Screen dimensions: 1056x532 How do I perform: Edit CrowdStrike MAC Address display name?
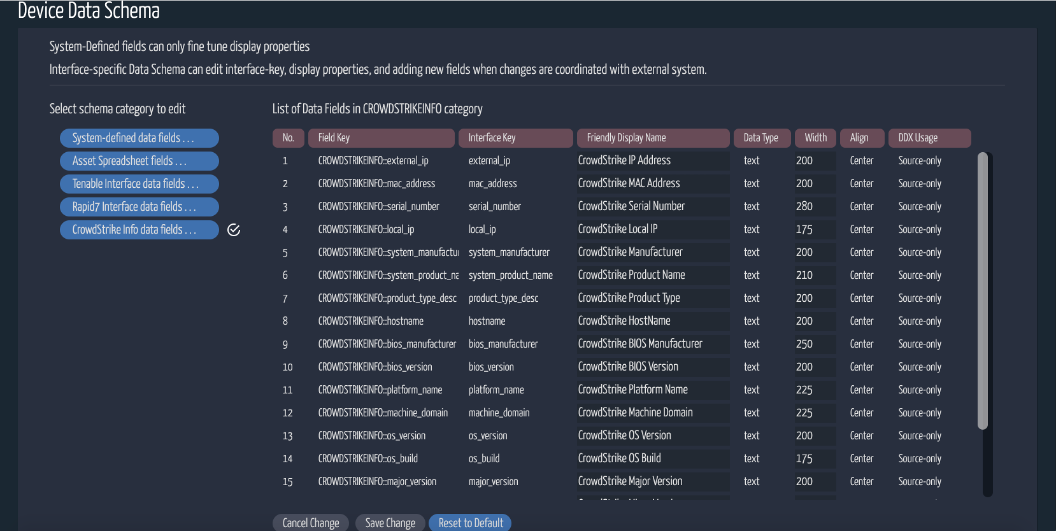[653, 184]
